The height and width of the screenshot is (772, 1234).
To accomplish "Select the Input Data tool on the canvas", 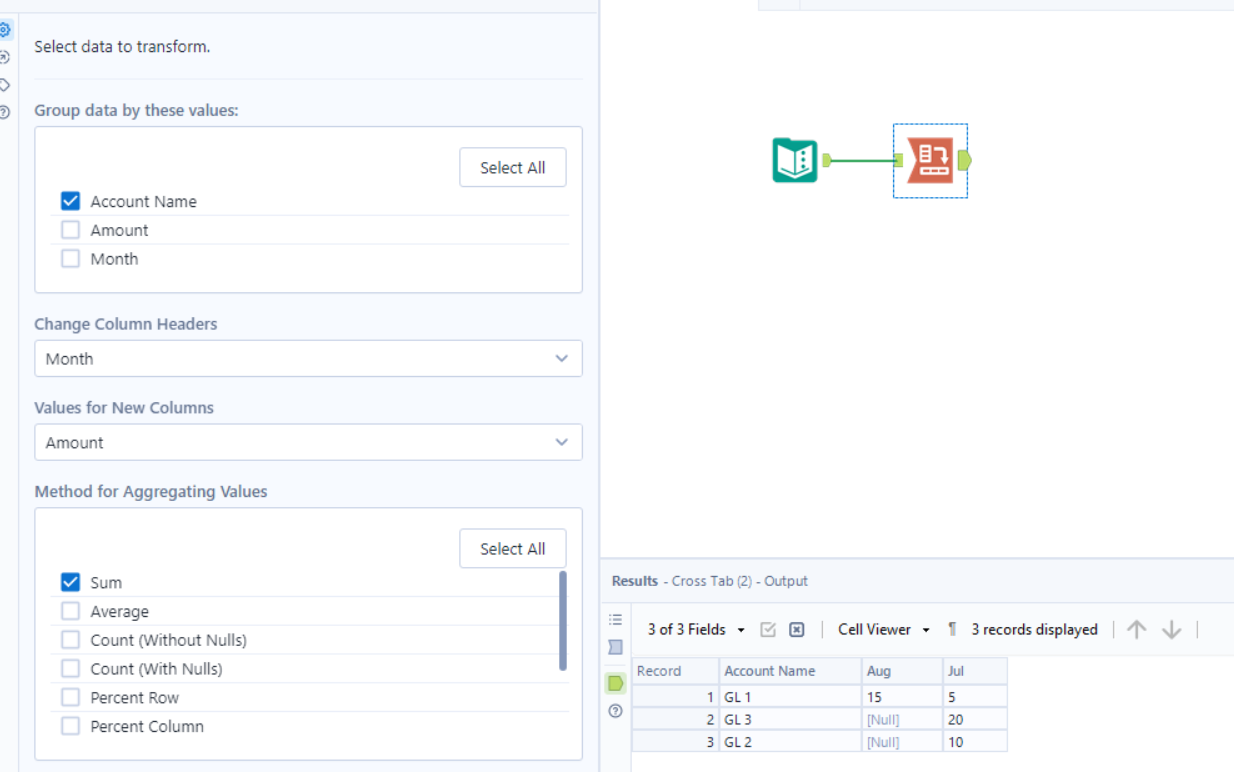I will pyautogui.click(x=795, y=160).
